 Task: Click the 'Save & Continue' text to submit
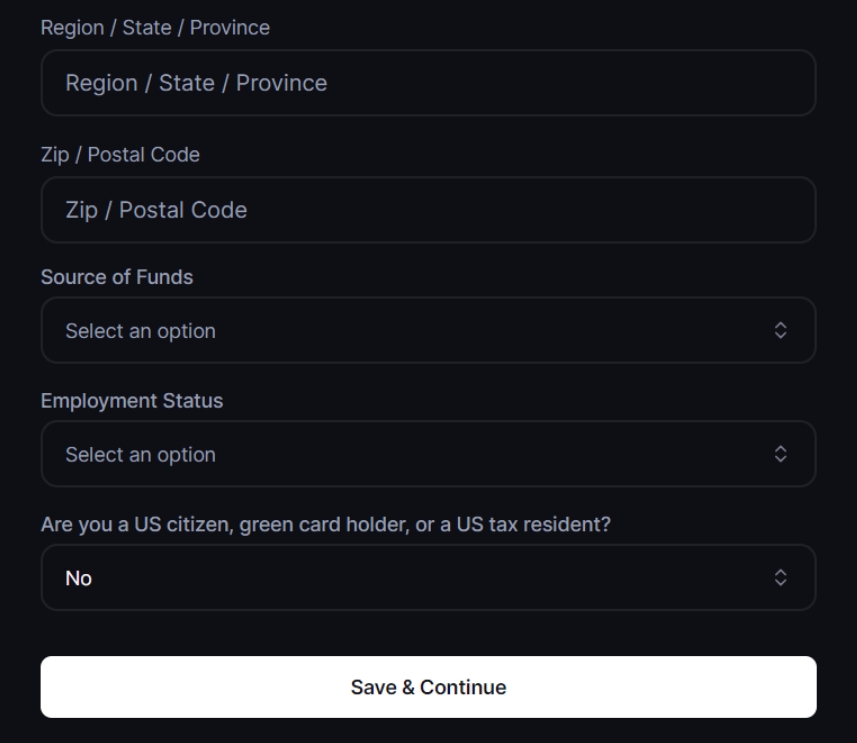pyautogui.click(x=428, y=687)
